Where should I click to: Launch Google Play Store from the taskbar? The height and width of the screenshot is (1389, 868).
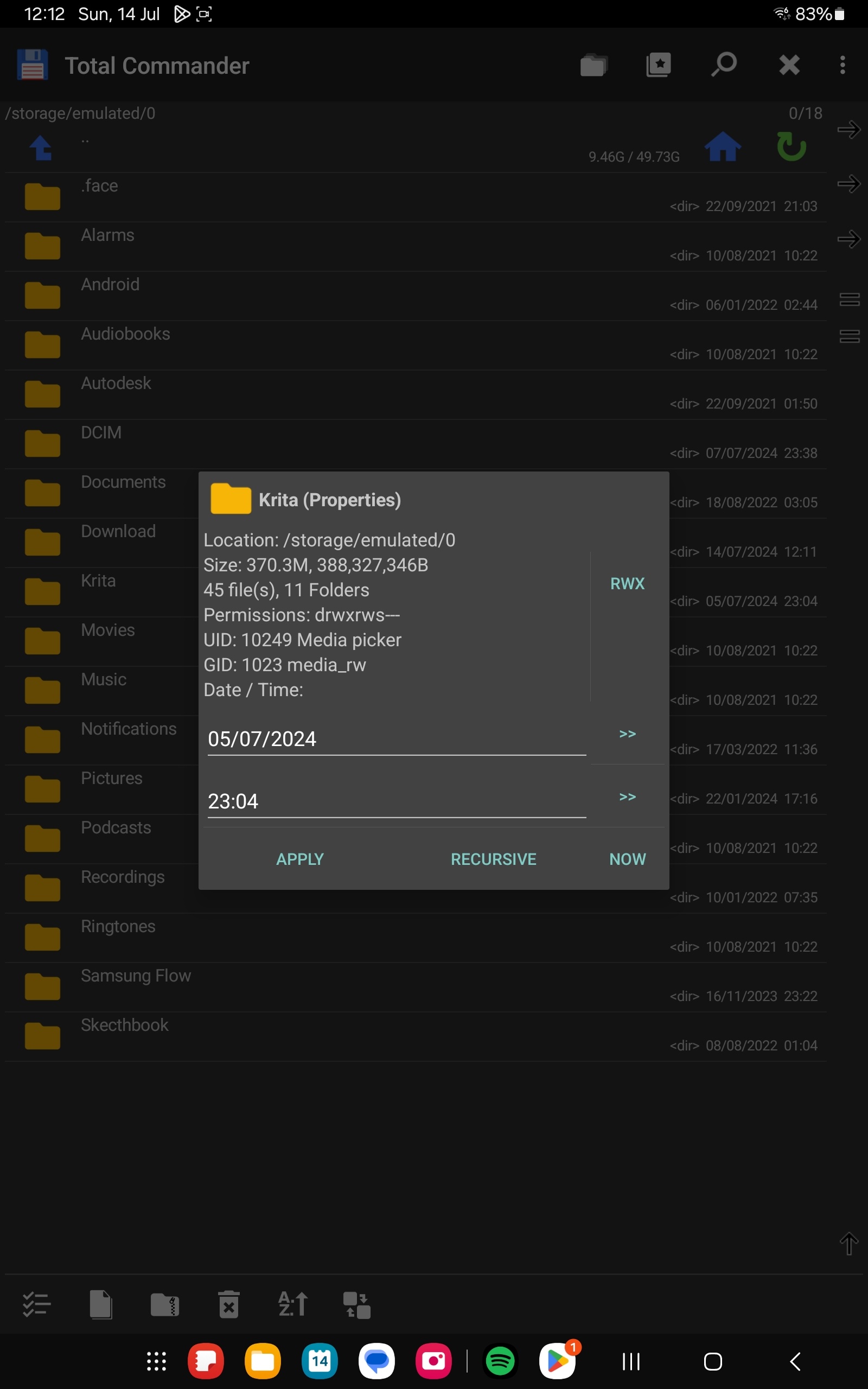click(x=558, y=1361)
